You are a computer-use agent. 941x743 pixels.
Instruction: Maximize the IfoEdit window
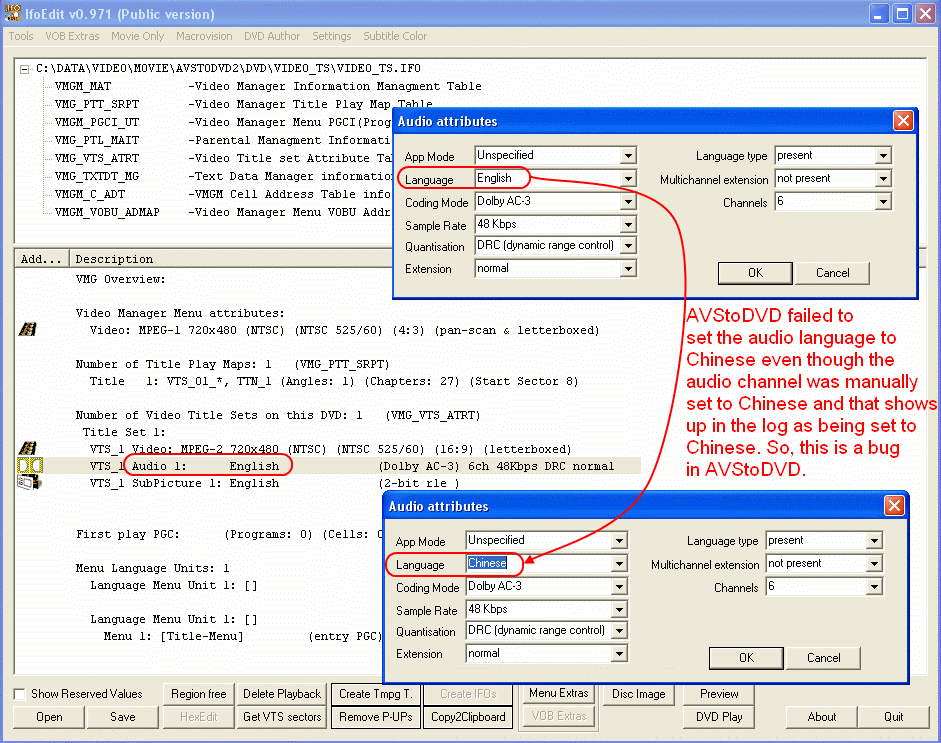point(902,14)
